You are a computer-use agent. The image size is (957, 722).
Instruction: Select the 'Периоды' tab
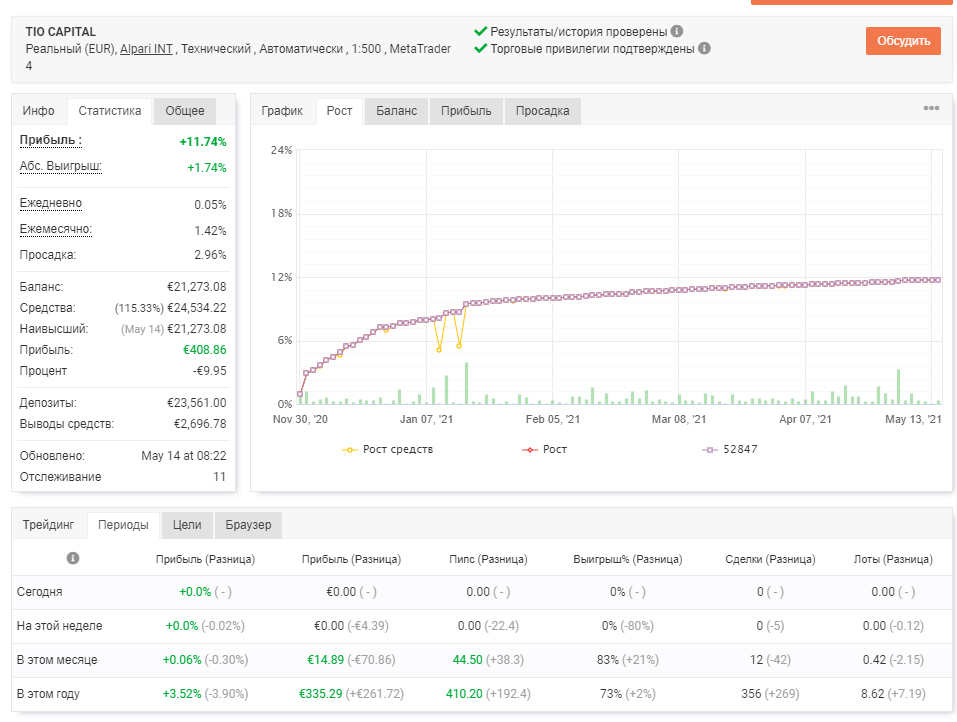click(123, 525)
